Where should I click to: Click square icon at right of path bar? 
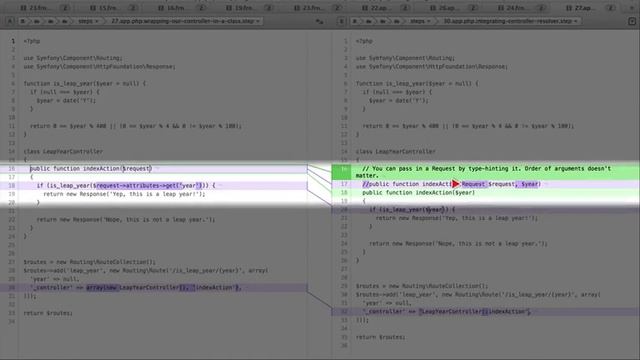[x=632, y=21]
